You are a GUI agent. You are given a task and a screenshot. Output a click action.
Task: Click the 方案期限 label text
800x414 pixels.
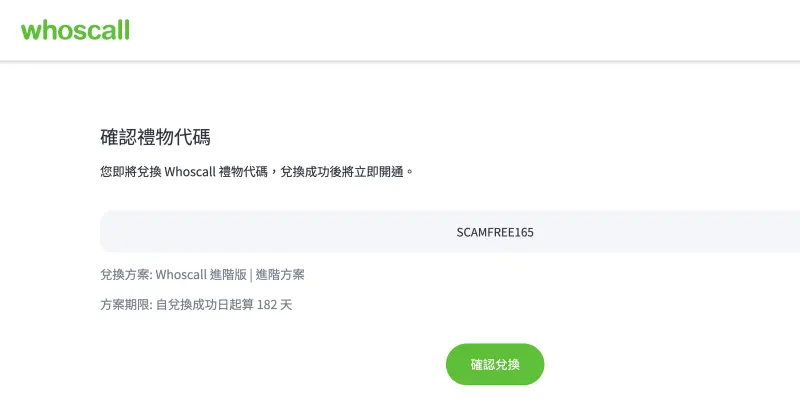pos(124,305)
